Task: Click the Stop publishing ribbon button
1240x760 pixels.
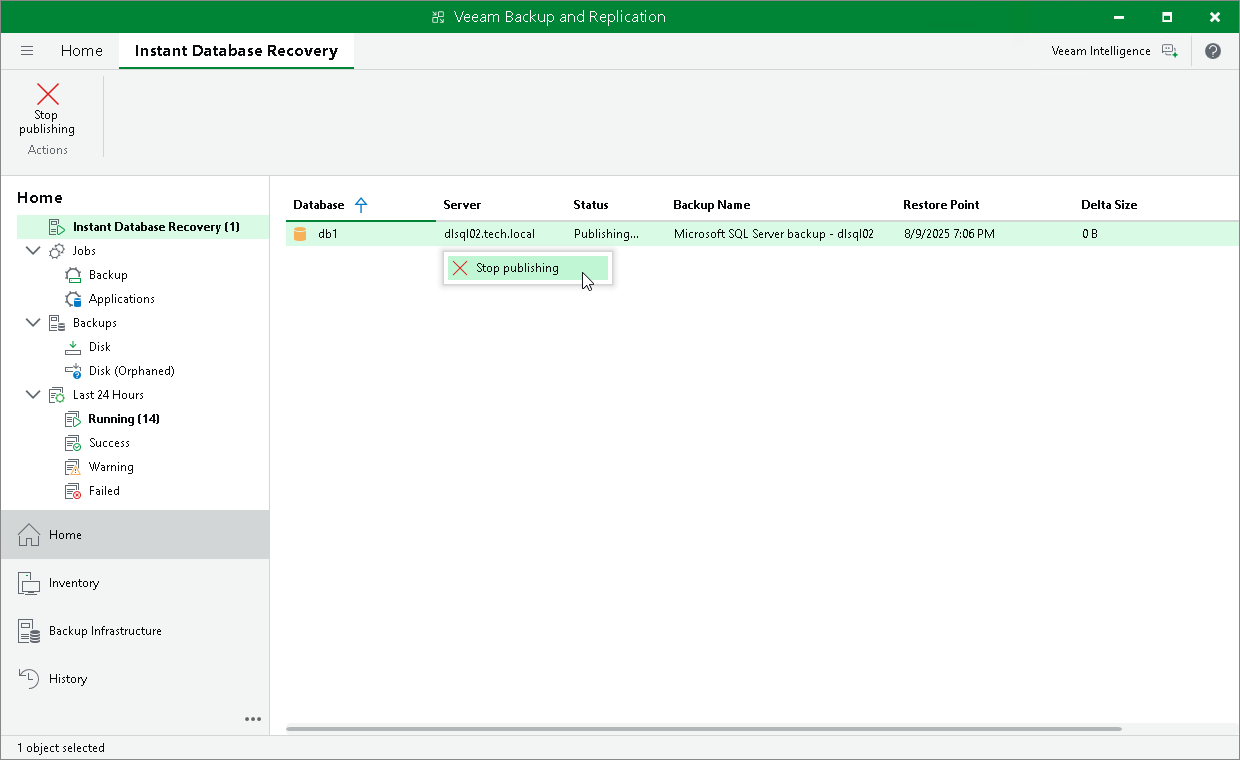Action: tap(47, 109)
